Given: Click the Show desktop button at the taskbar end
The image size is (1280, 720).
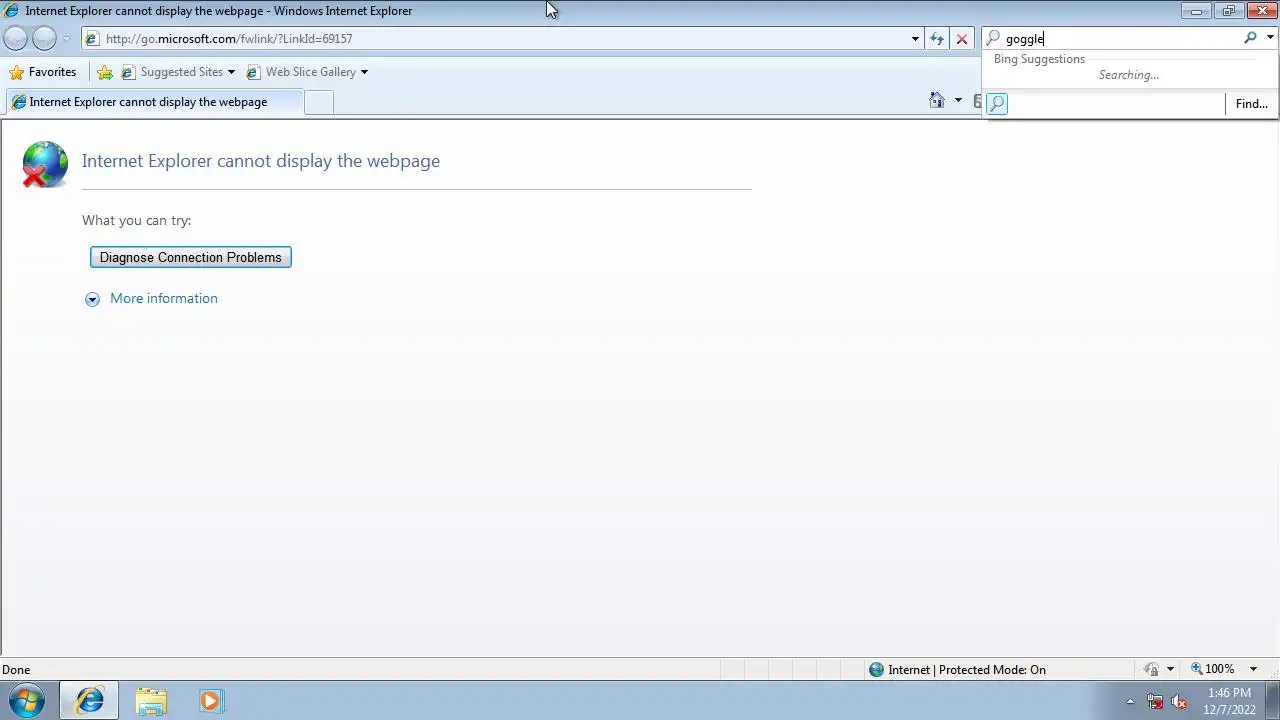Looking at the screenshot, I should point(1273,701).
